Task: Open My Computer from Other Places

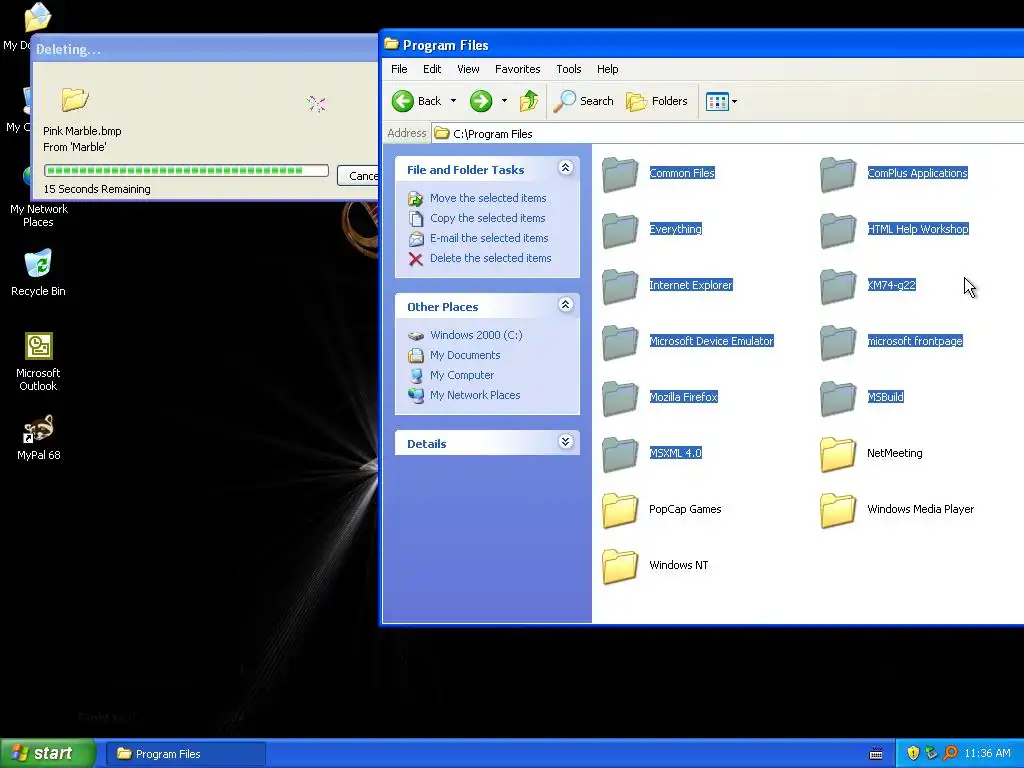Action: coord(462,376)
